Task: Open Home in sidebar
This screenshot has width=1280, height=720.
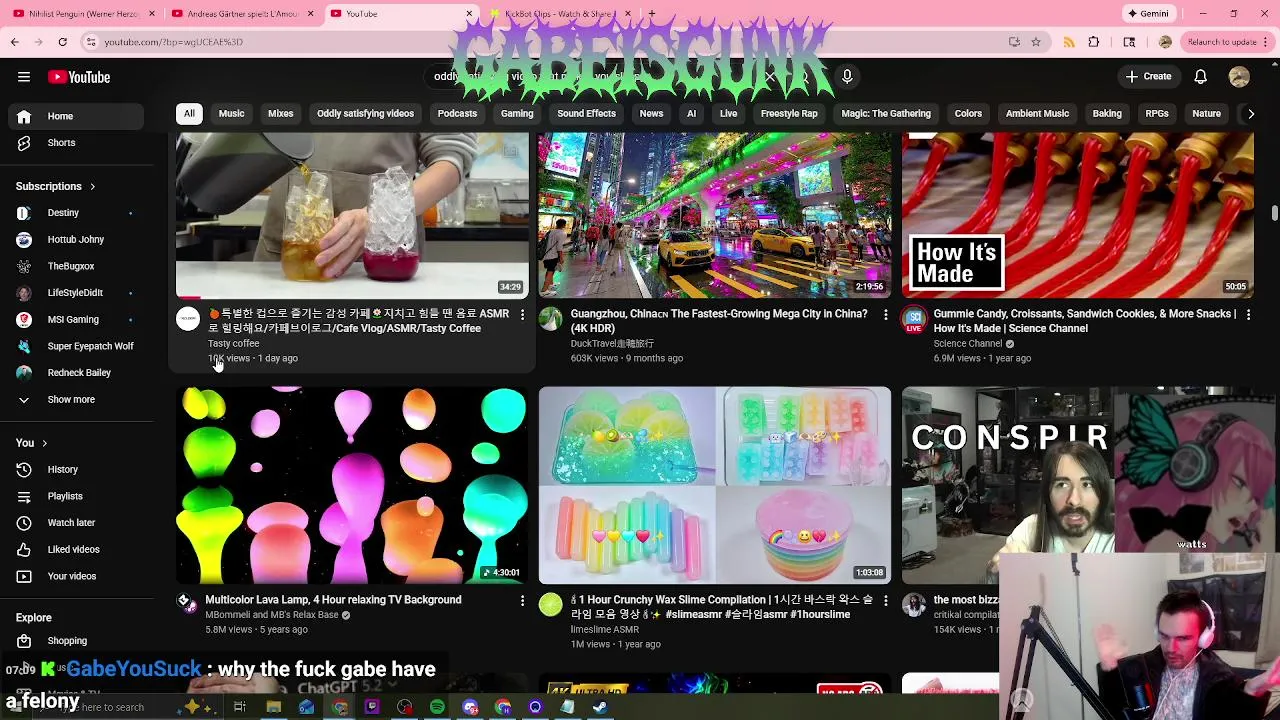Action: tap(75, 116)
